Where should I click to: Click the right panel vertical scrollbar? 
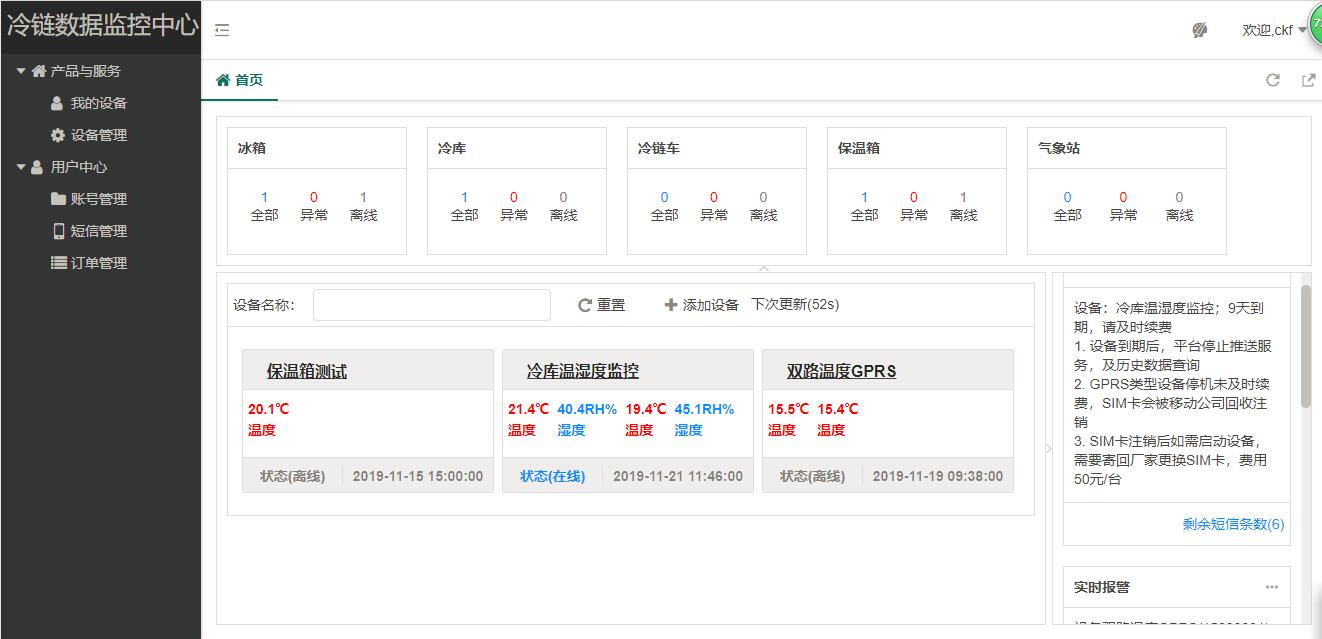[1305, 346]
